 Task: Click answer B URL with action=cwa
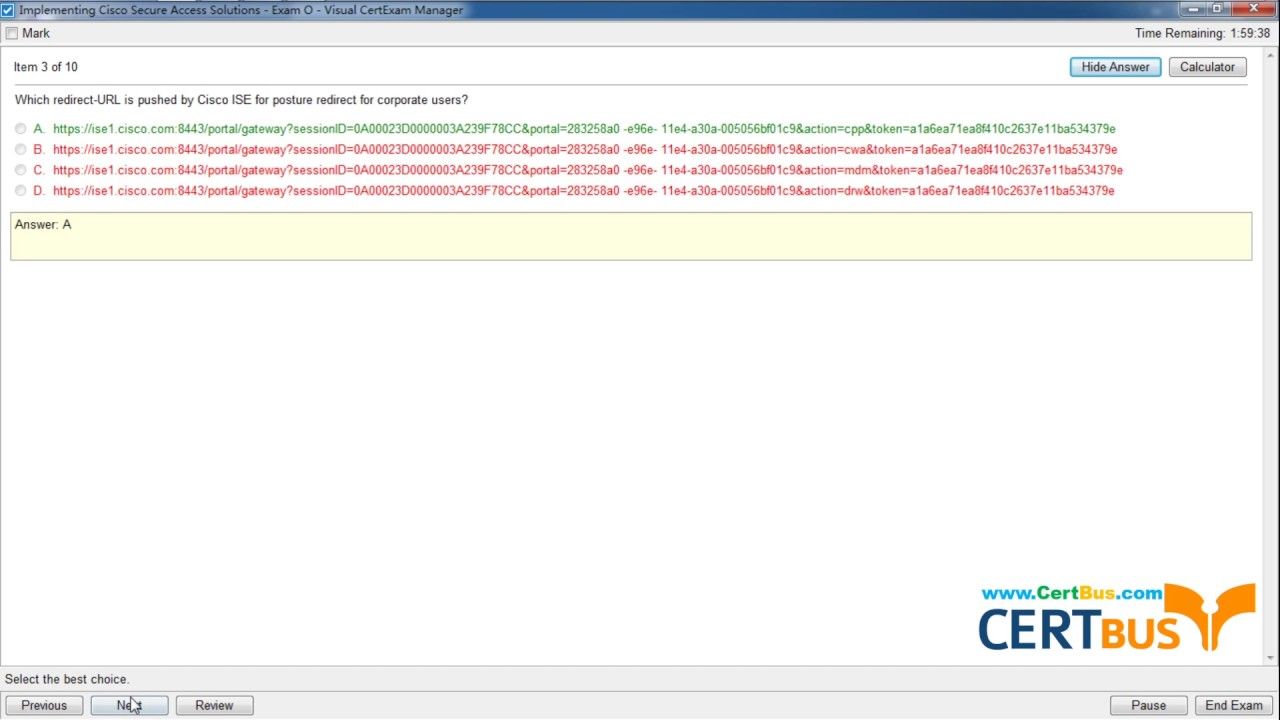tap(585, 150)
